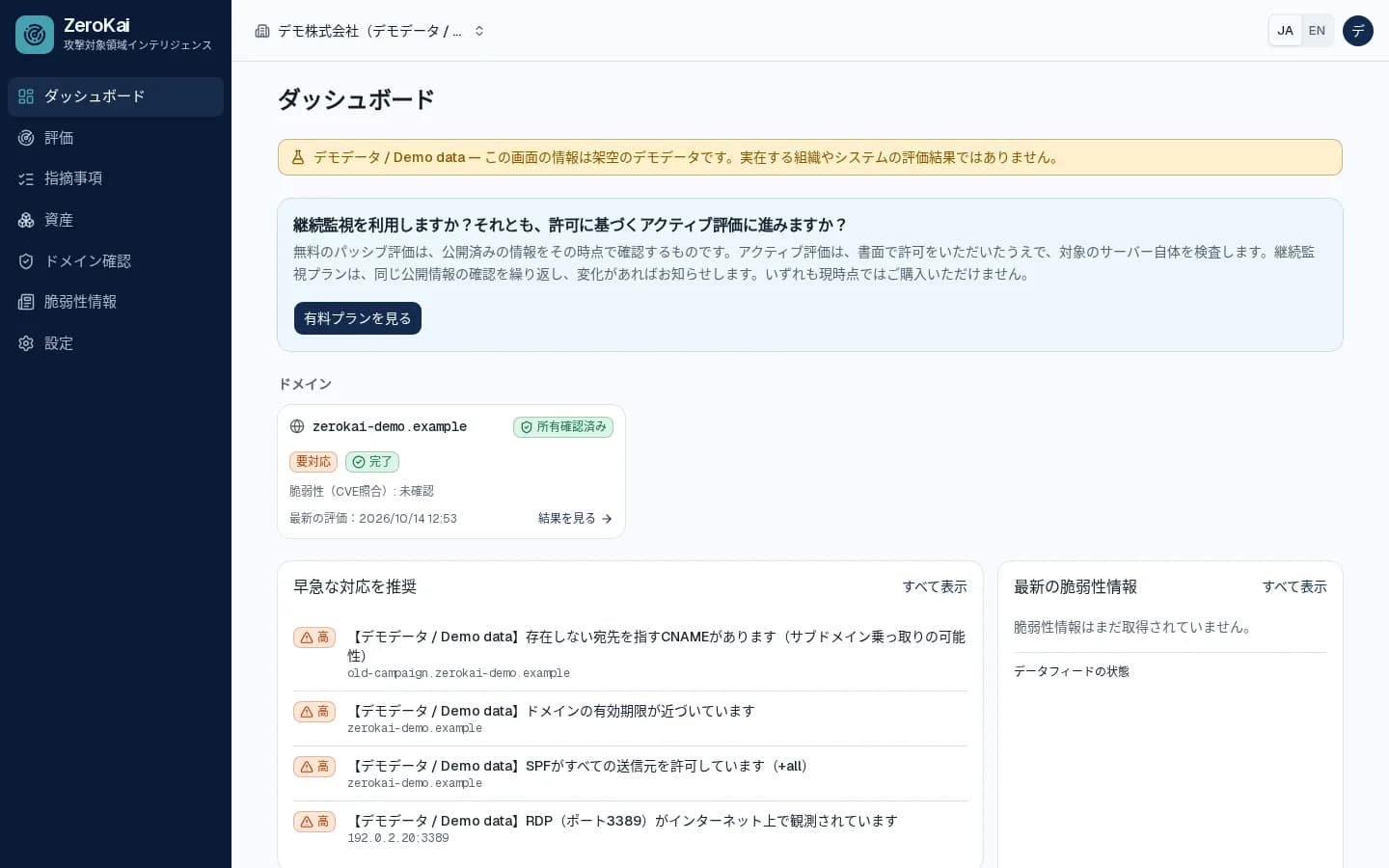
Task: Click the 設定 gear icon
Action: 26,343
